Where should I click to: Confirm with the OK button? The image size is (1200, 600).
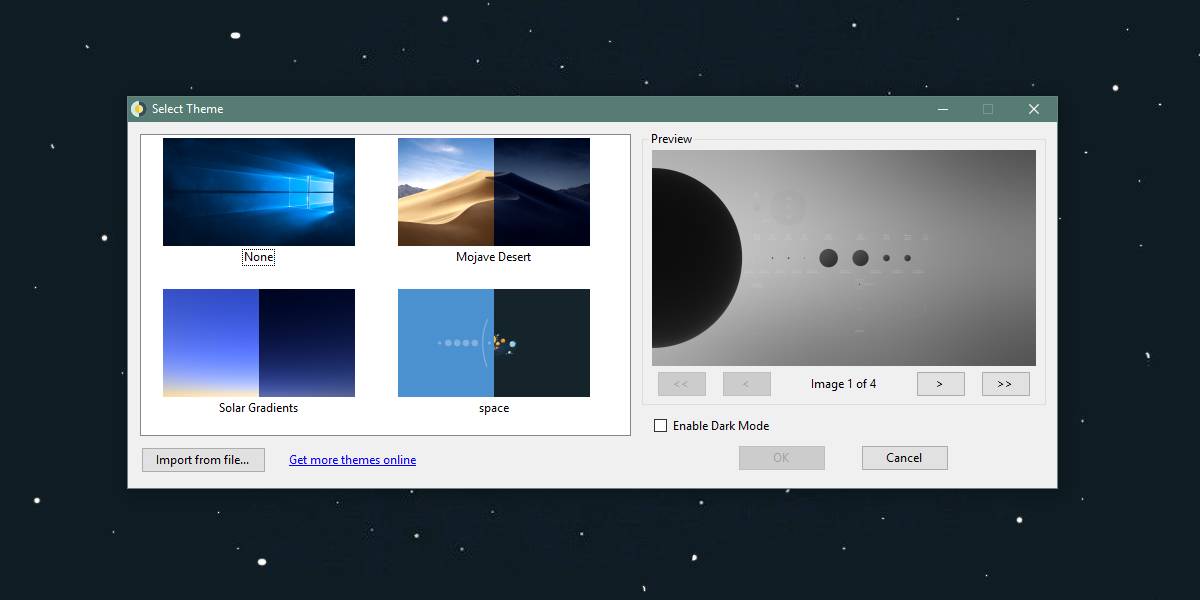pyautogui.click(x=782, y=458)
